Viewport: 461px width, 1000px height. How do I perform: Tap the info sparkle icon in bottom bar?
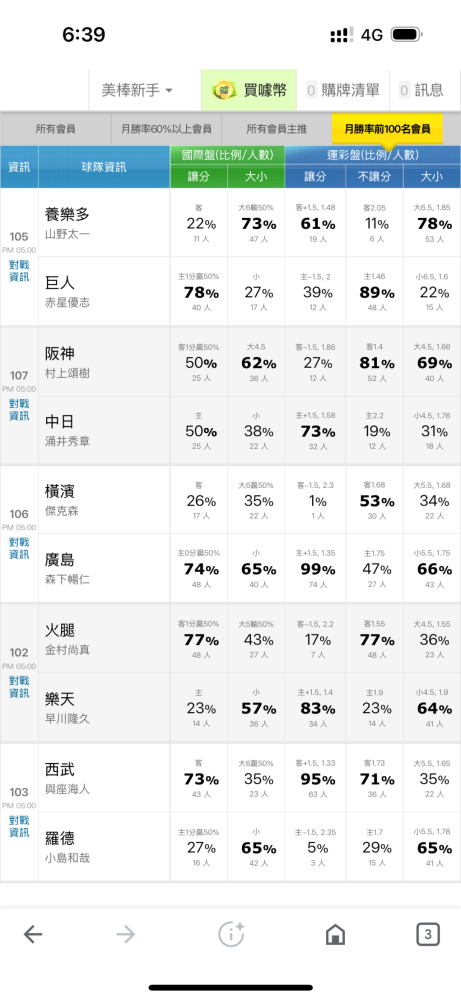pos(231,934)
